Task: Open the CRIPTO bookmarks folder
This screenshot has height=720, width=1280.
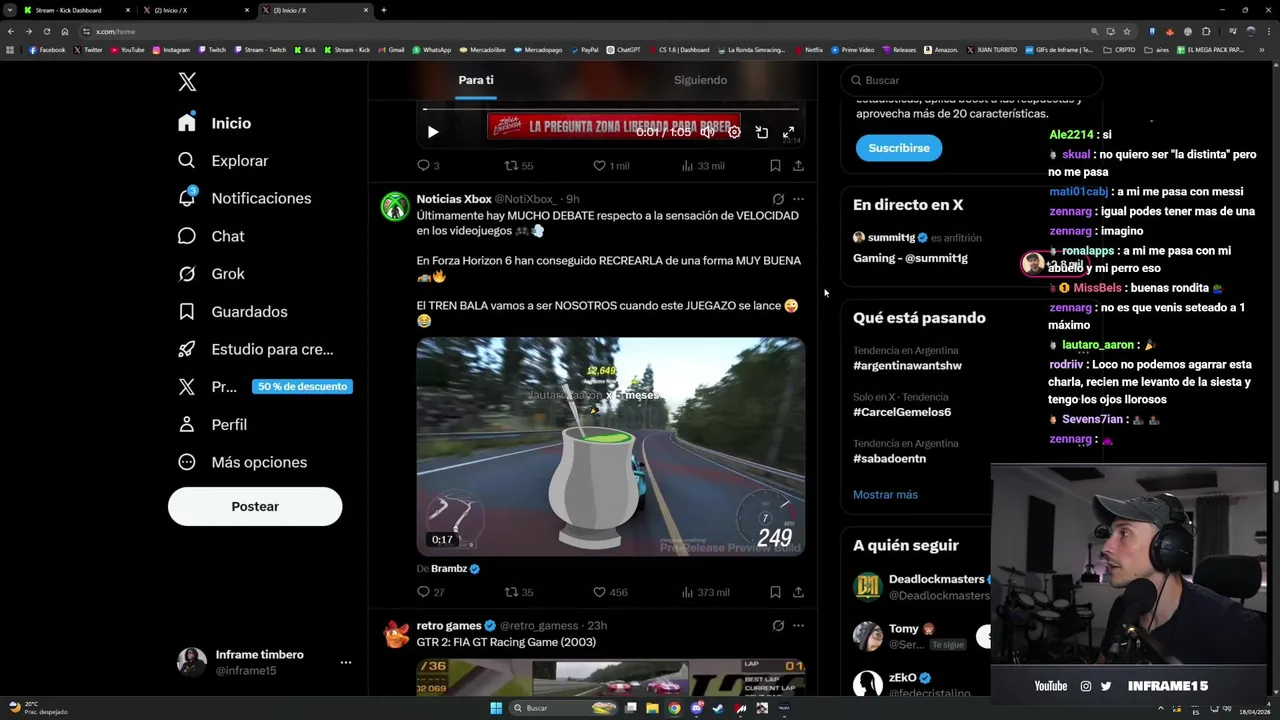Action: pos(1119,49)
